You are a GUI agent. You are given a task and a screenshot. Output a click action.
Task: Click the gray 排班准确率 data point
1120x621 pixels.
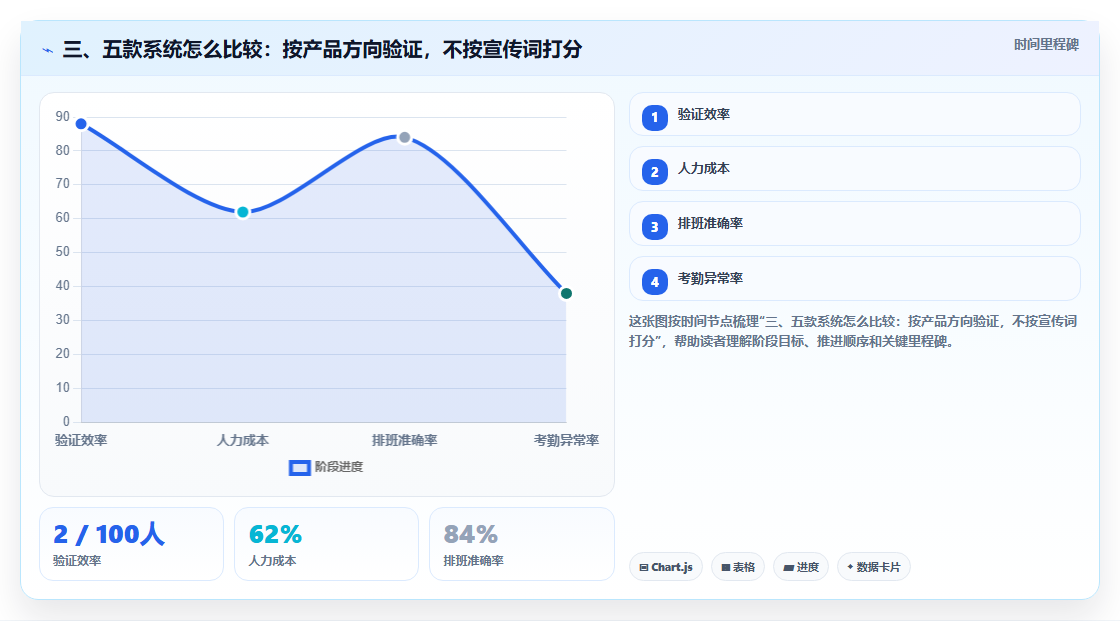[x=404, y=137]
